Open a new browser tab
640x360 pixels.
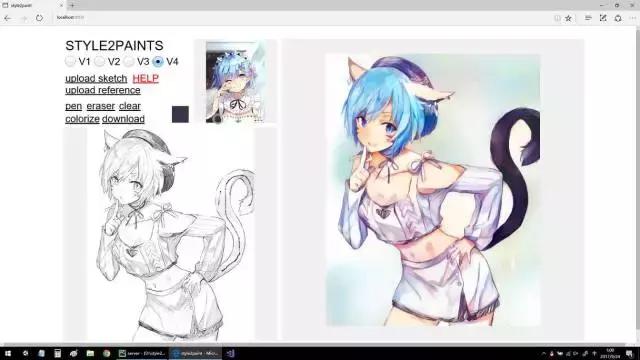(x=72, y=5)
